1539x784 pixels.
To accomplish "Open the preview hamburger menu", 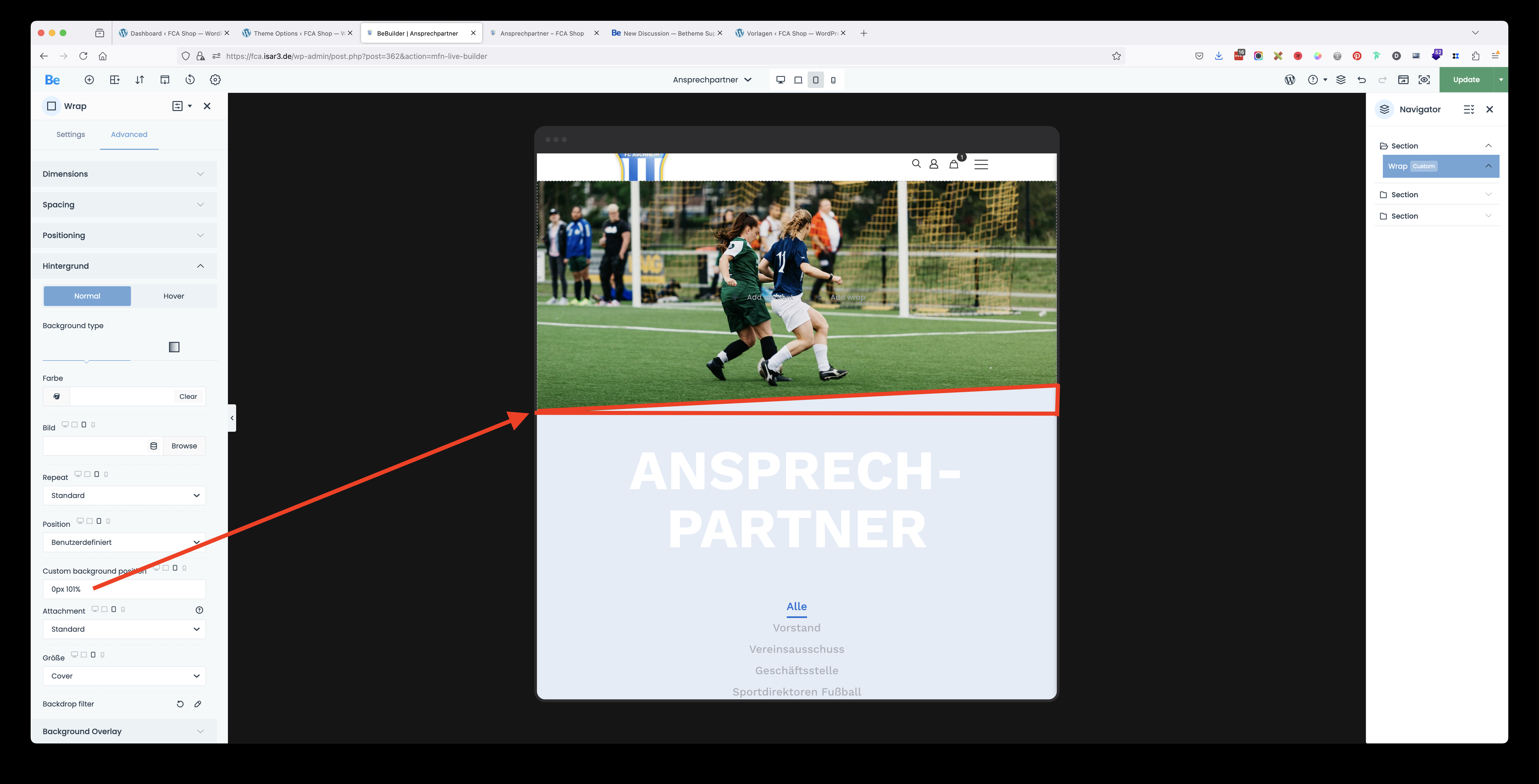I will [981, 164].
